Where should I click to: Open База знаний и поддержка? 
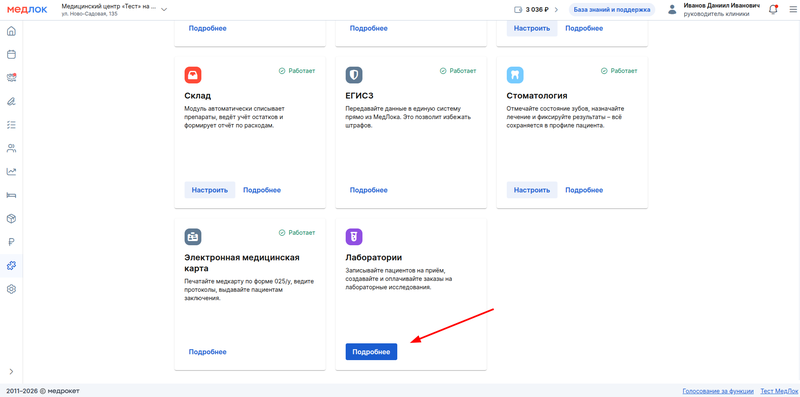coord(612,10)
